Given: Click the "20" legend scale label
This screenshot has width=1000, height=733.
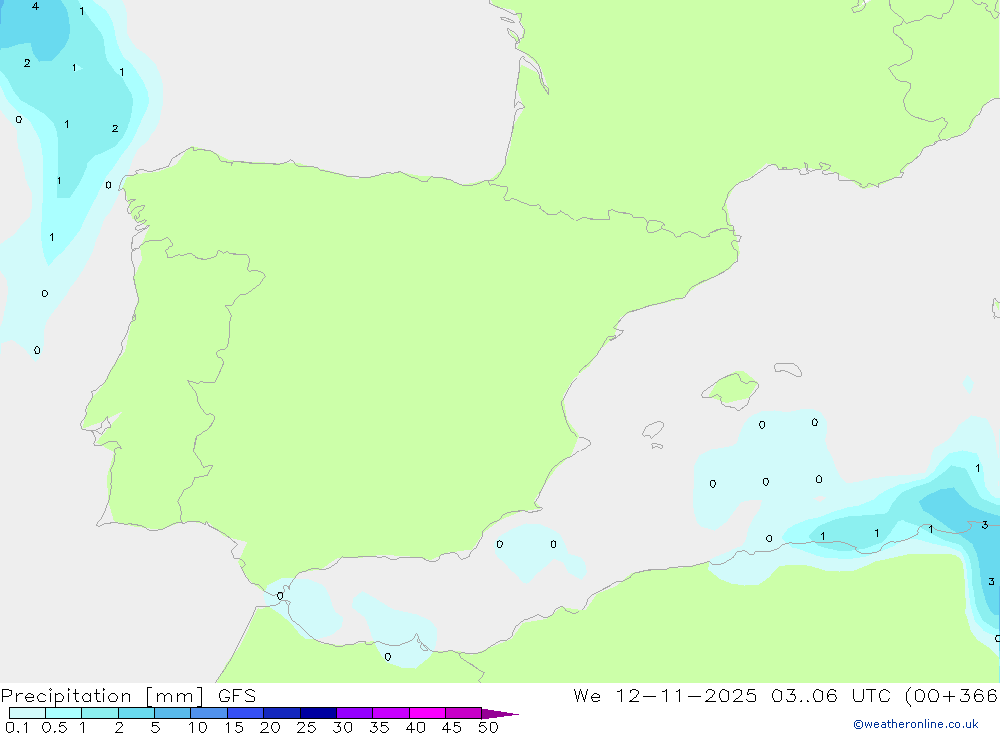Looking at the screenshot, I should [x=270, y=727].
